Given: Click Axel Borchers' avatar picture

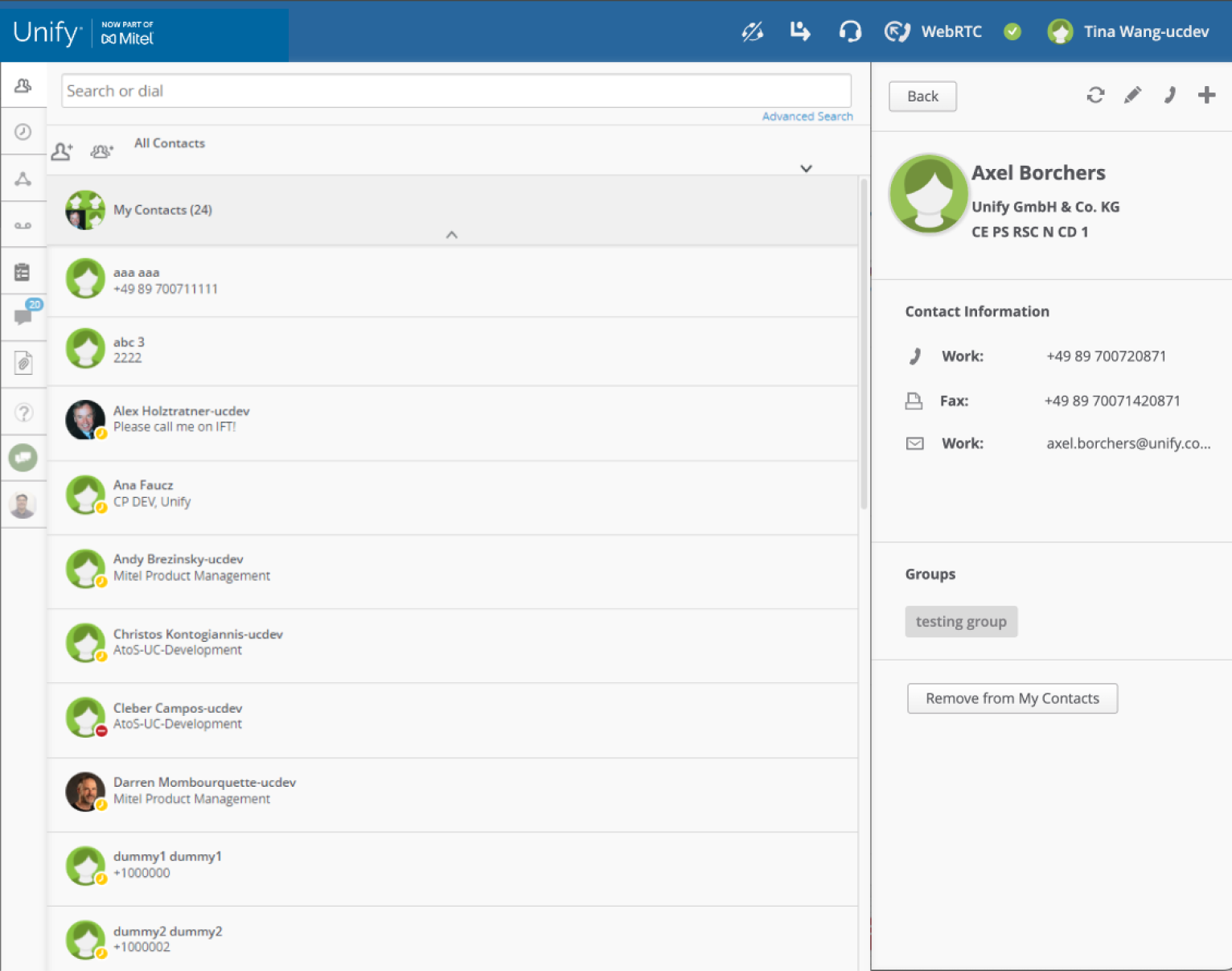Looking at the screenshot, I should pos(928,194).
